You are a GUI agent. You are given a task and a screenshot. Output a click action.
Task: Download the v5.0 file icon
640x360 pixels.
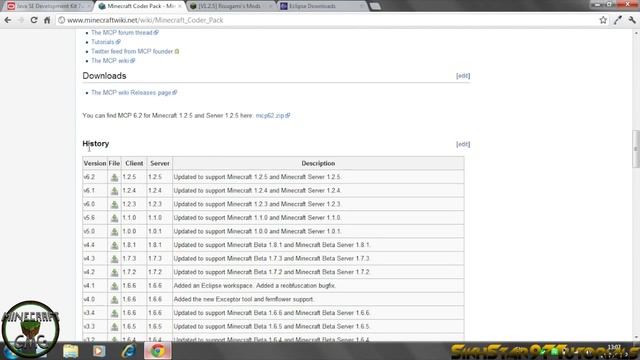click(x=114, y=231)
